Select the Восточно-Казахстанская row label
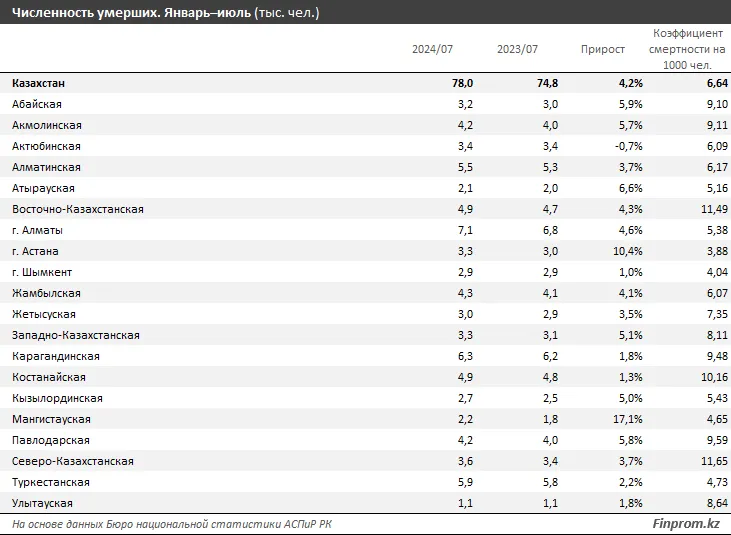Viewport: 731px width, 535px height. tap(78, 209)
